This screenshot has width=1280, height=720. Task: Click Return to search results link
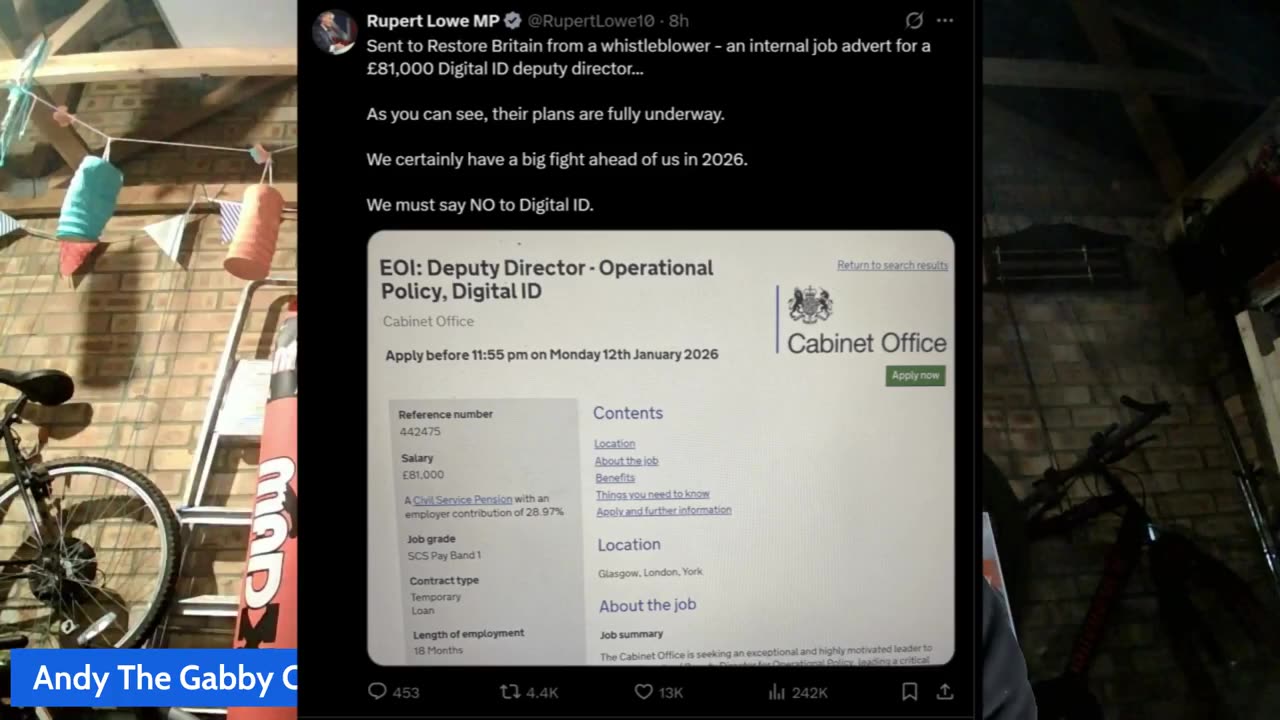coord(892,265)
